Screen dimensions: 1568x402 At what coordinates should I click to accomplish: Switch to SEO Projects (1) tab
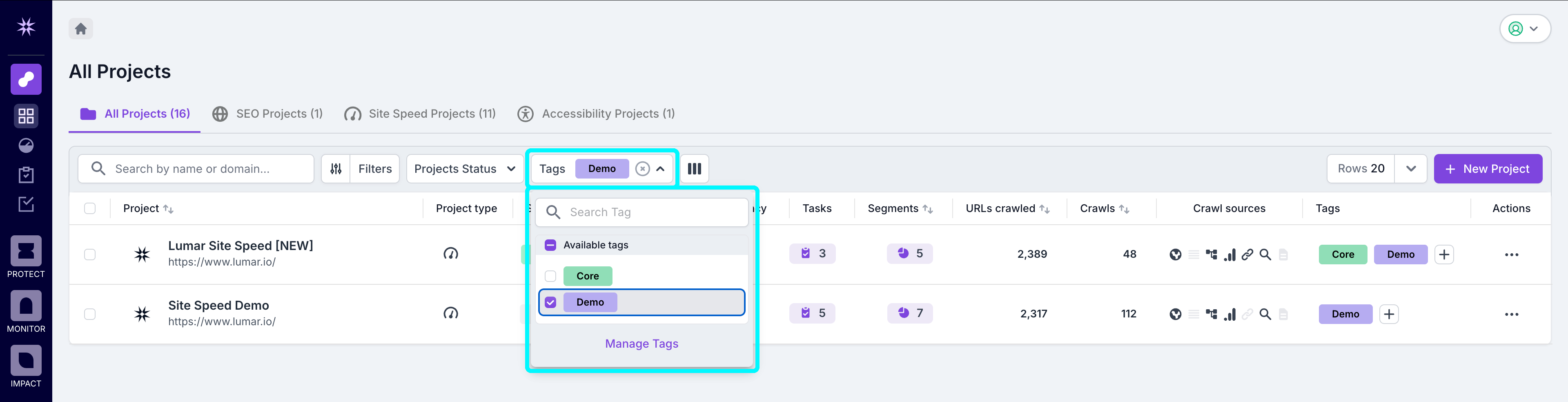[267, 114]
